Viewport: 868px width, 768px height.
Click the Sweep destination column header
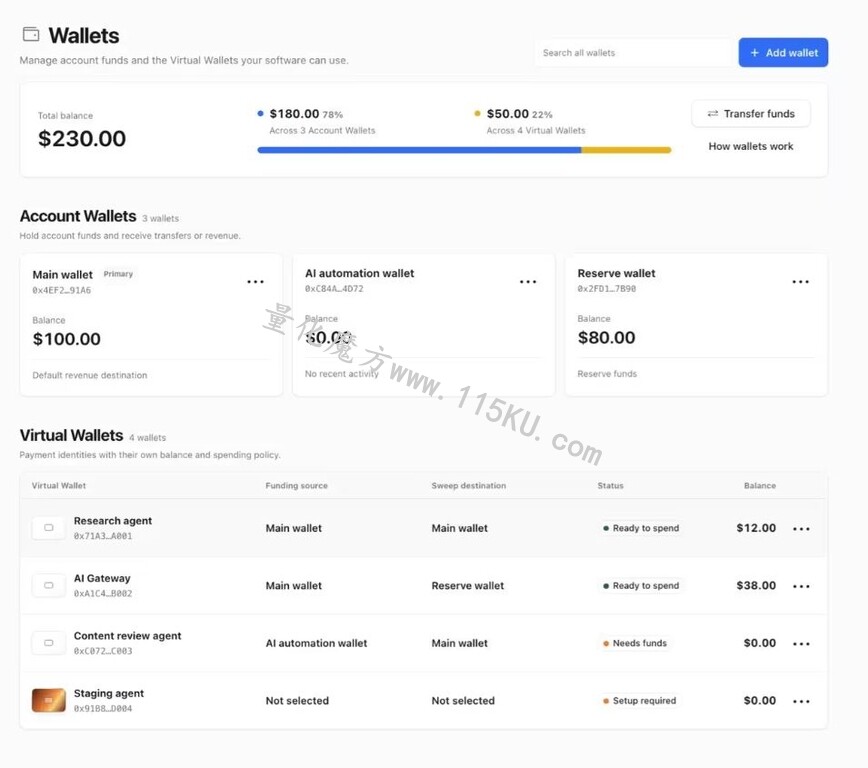pos(469,486)
